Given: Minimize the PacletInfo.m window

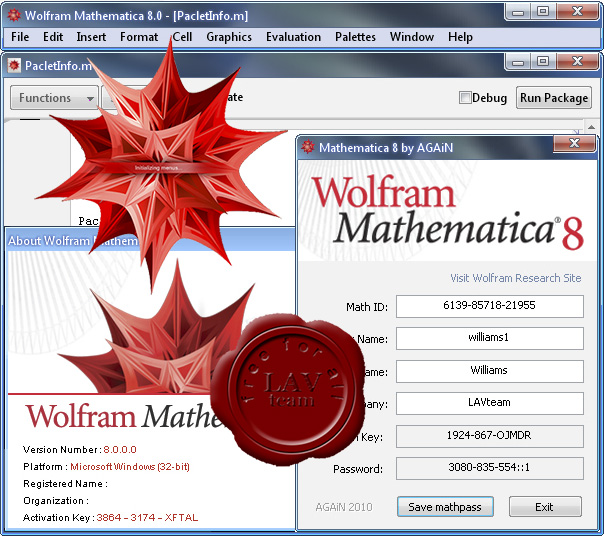Looking at the screenshot, I should [517, 62].
